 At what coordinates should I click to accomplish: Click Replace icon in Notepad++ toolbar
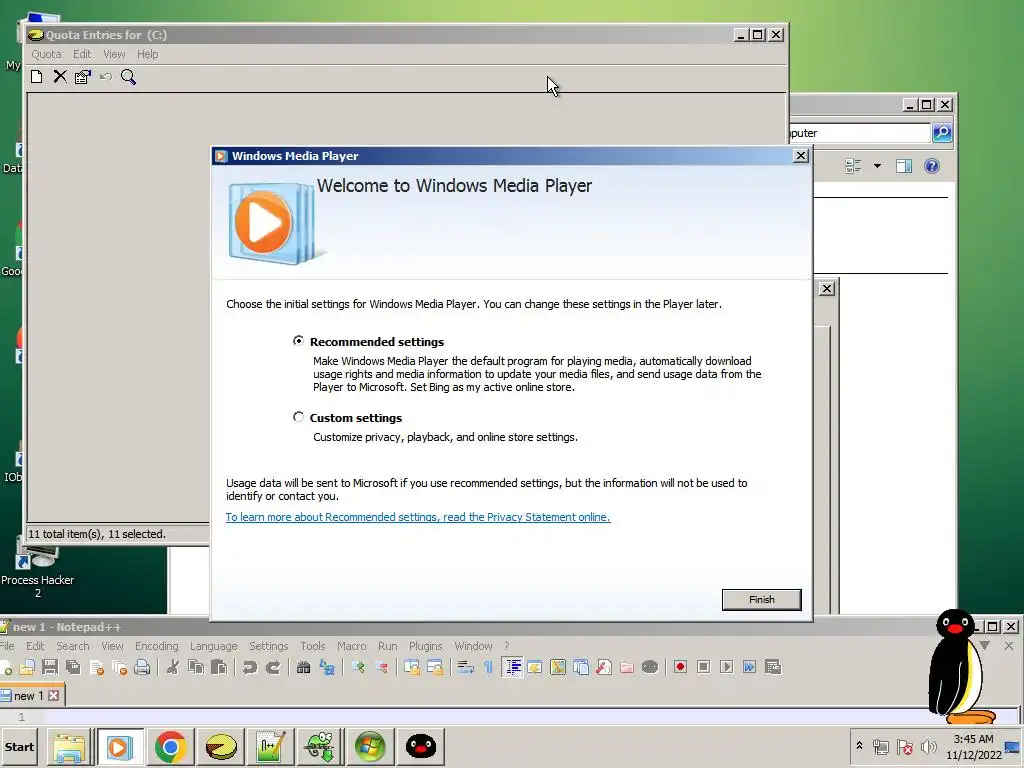(x=327, y=667)
